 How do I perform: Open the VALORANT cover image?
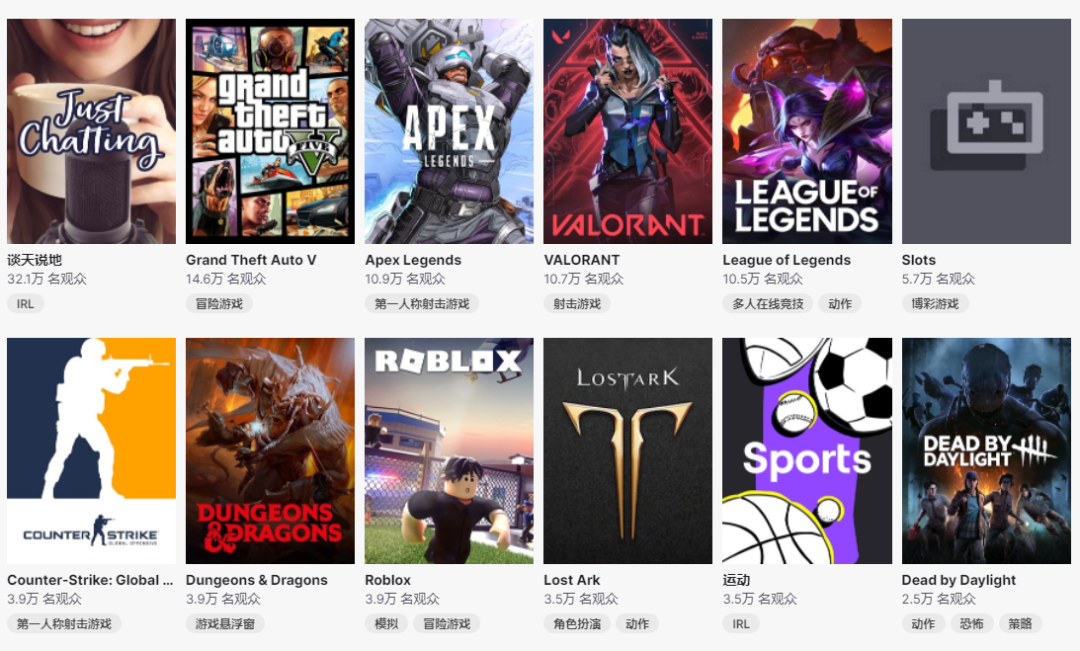point(627,131)
